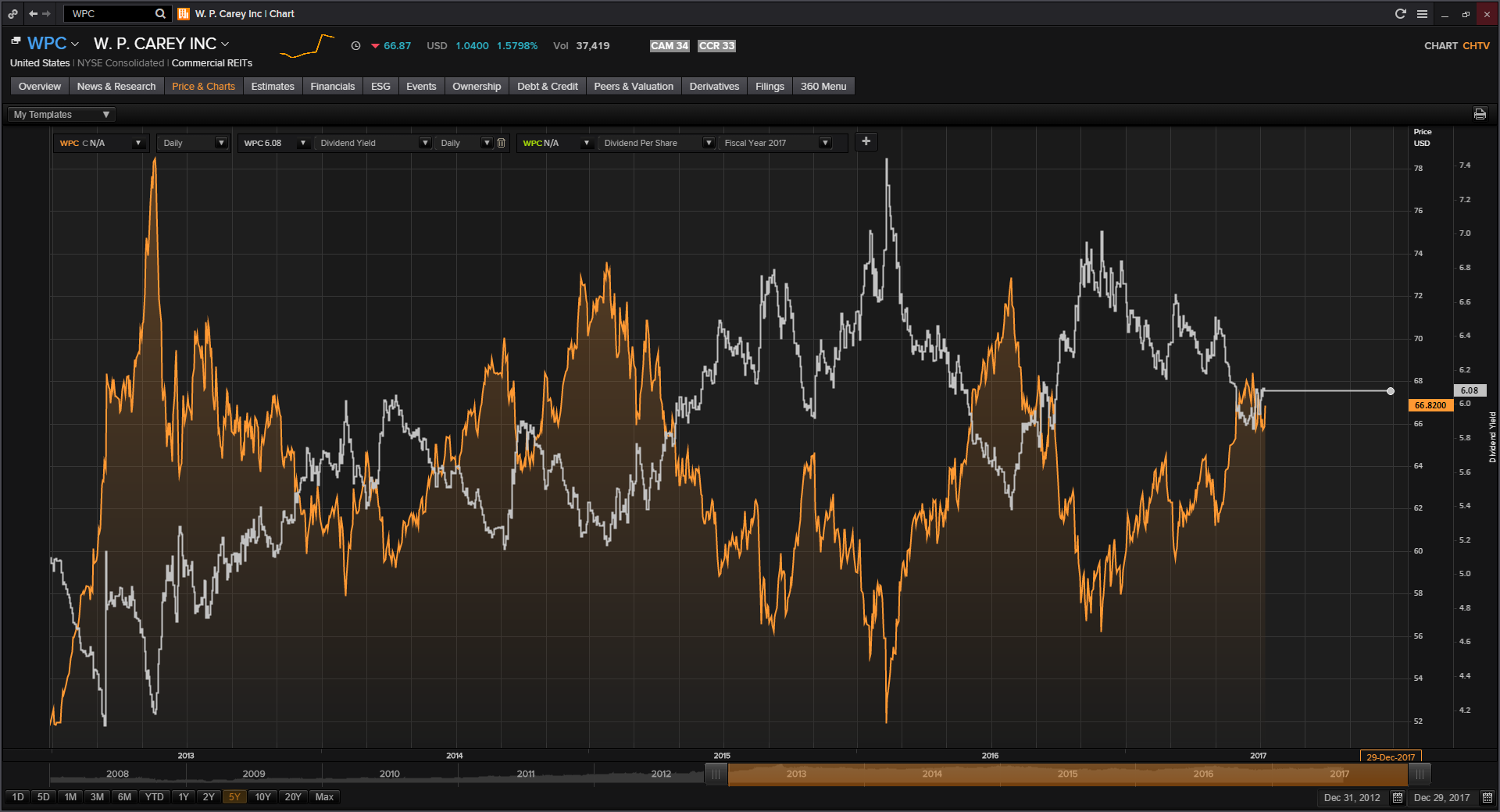1500x812 pixels.
Task: Click the left handle of the range slider
Action: tap(716, 775)
